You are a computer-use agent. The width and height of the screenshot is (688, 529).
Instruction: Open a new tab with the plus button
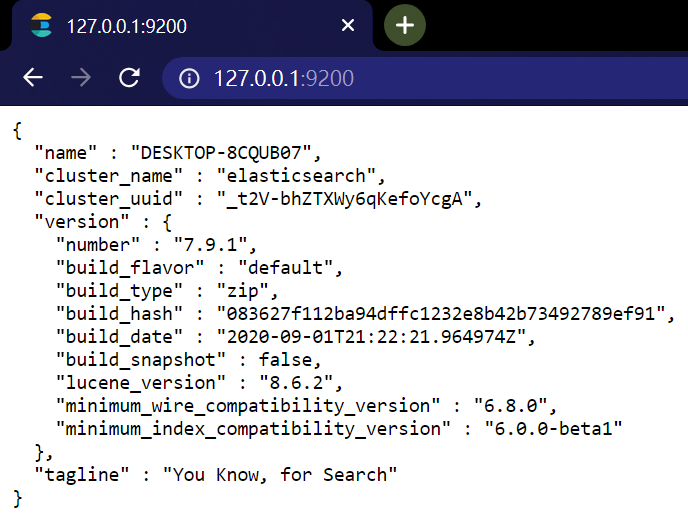(405, 25)
